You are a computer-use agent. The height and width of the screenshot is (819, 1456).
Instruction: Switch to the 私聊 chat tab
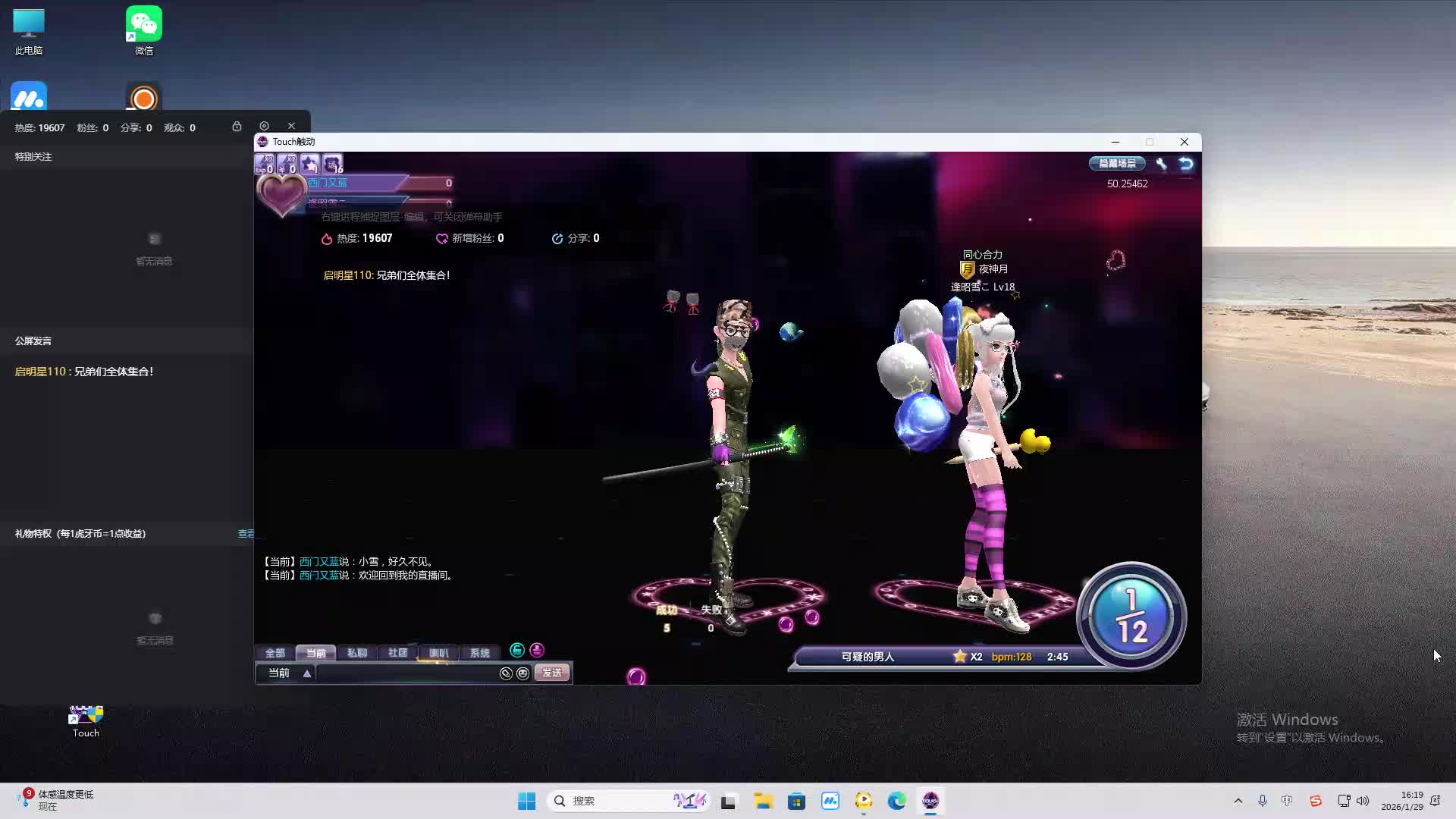click(356, 653)
